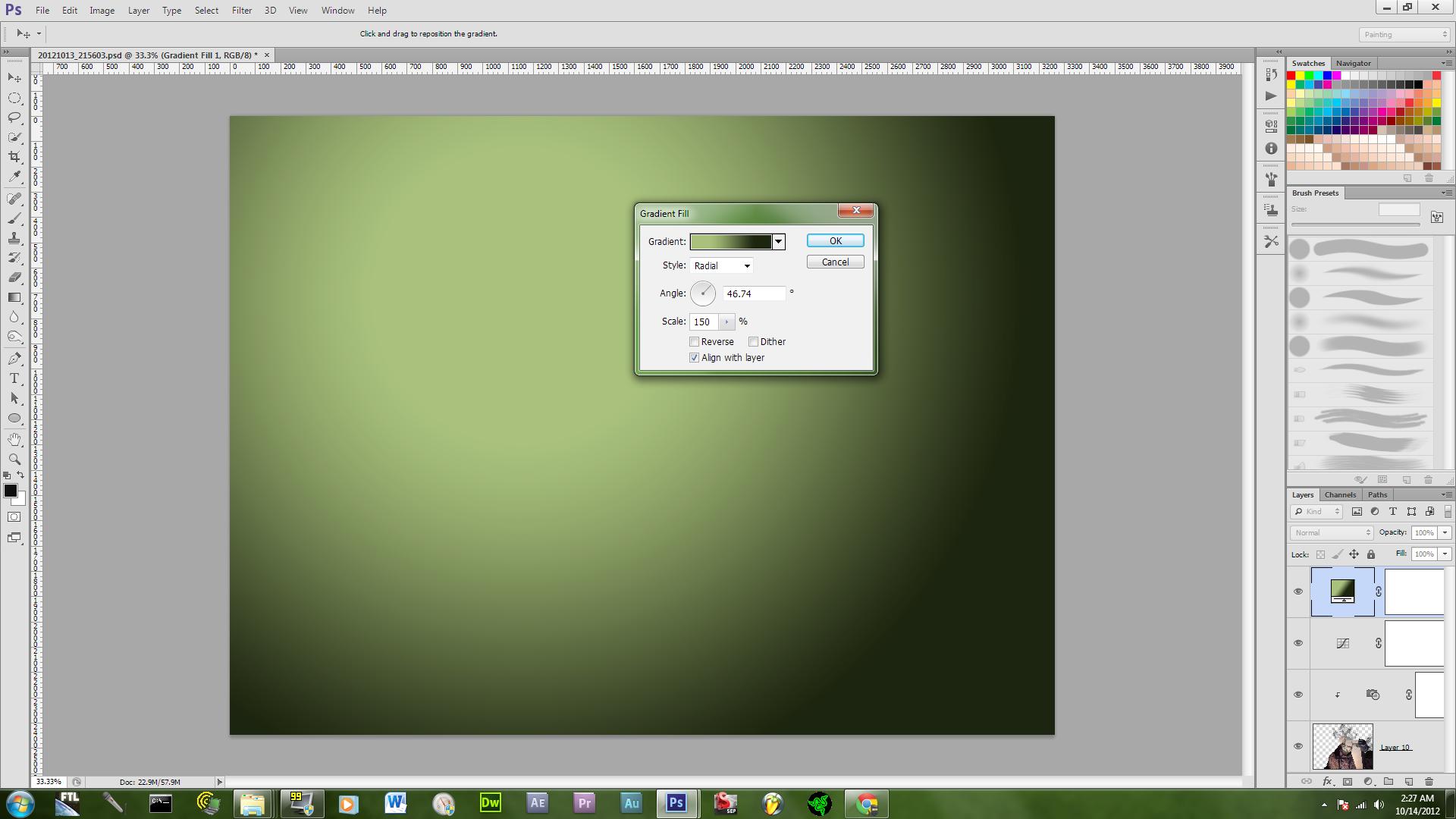Screen dimensions: 1456x819
Task: Open the layer Opacity dropdown arrow
Action: 1445,533
